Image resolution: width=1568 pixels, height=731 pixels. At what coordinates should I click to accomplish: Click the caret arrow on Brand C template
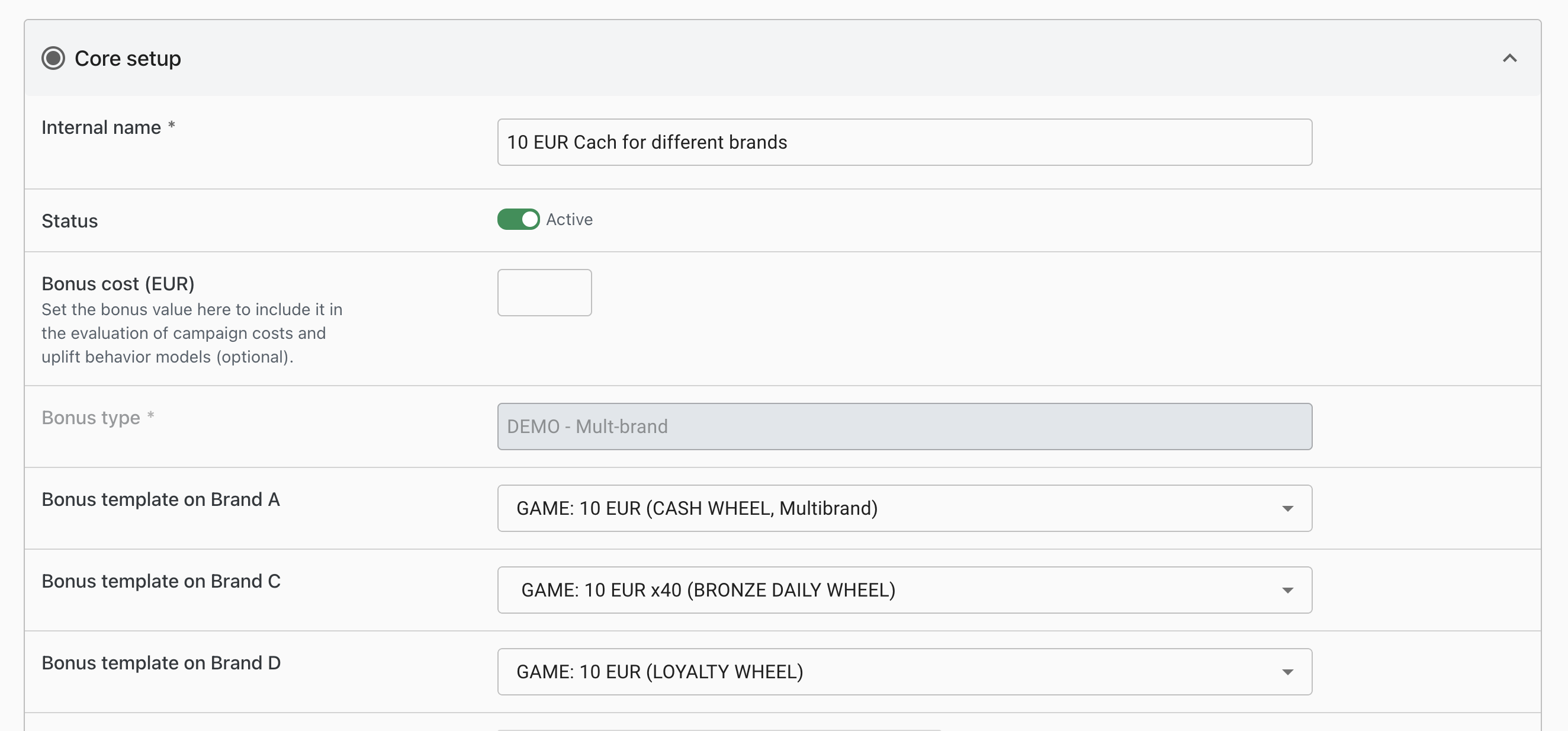click(1287, 590)
